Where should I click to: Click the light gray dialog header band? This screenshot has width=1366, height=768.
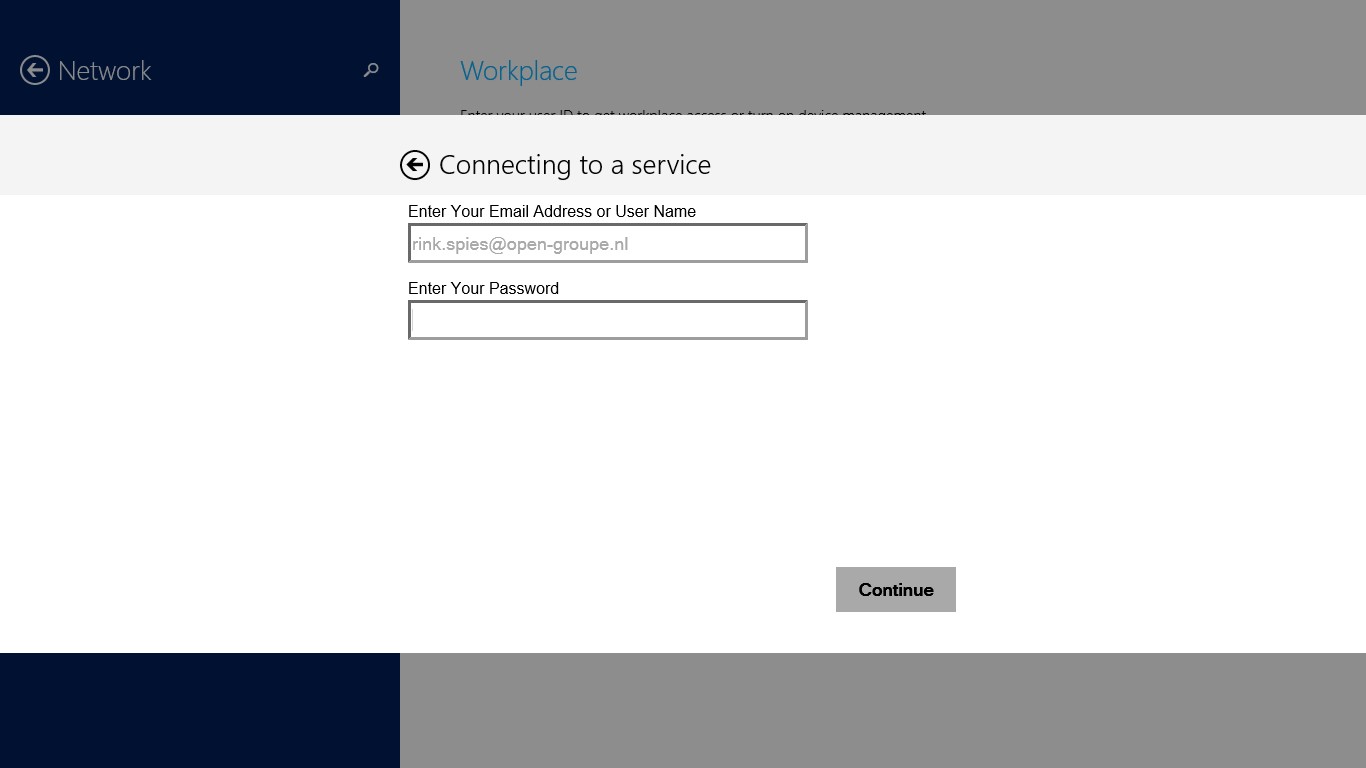1000,155
